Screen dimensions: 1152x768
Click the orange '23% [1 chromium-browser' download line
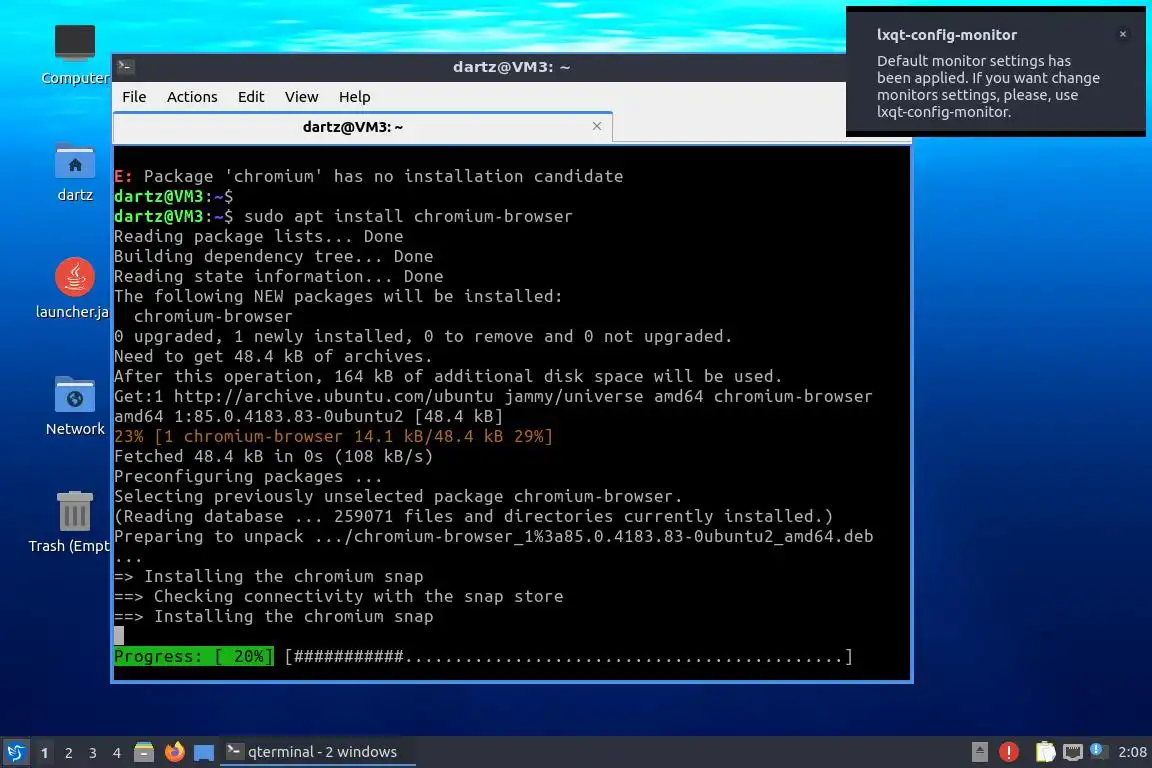(334, 437)
